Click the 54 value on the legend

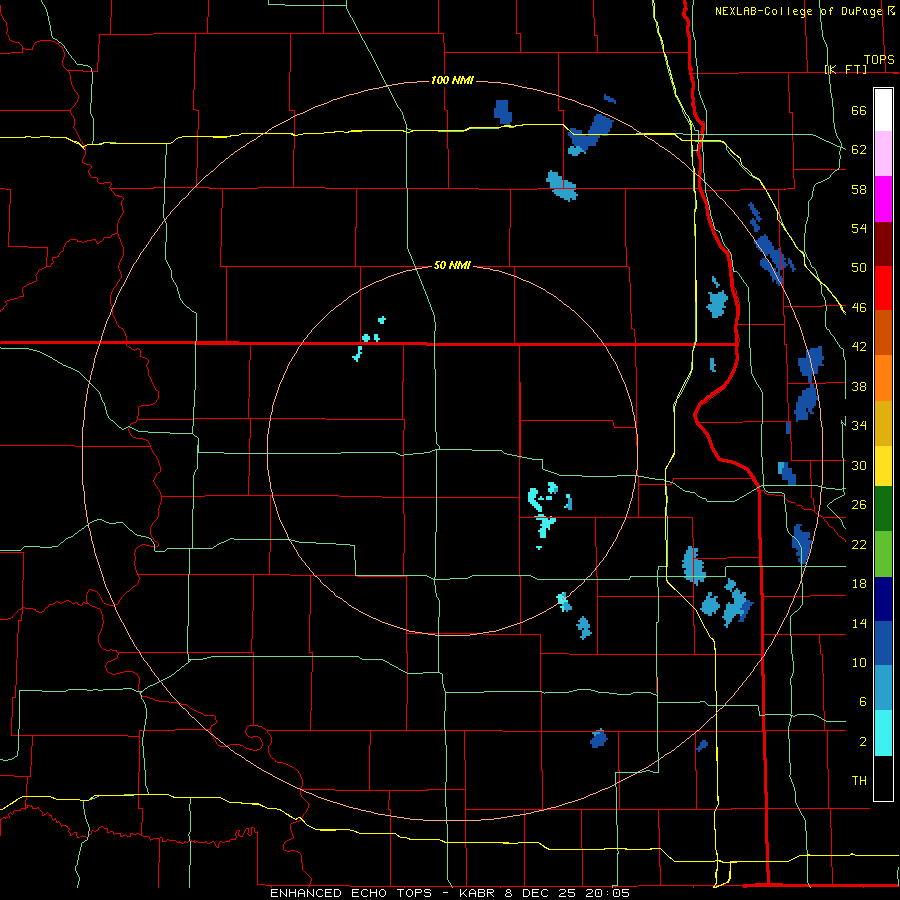click(859, 228)
